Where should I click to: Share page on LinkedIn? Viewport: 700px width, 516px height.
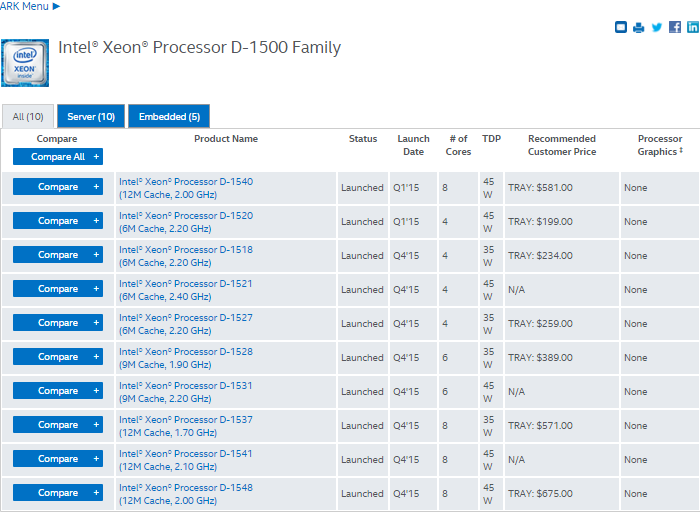[693, 27]
